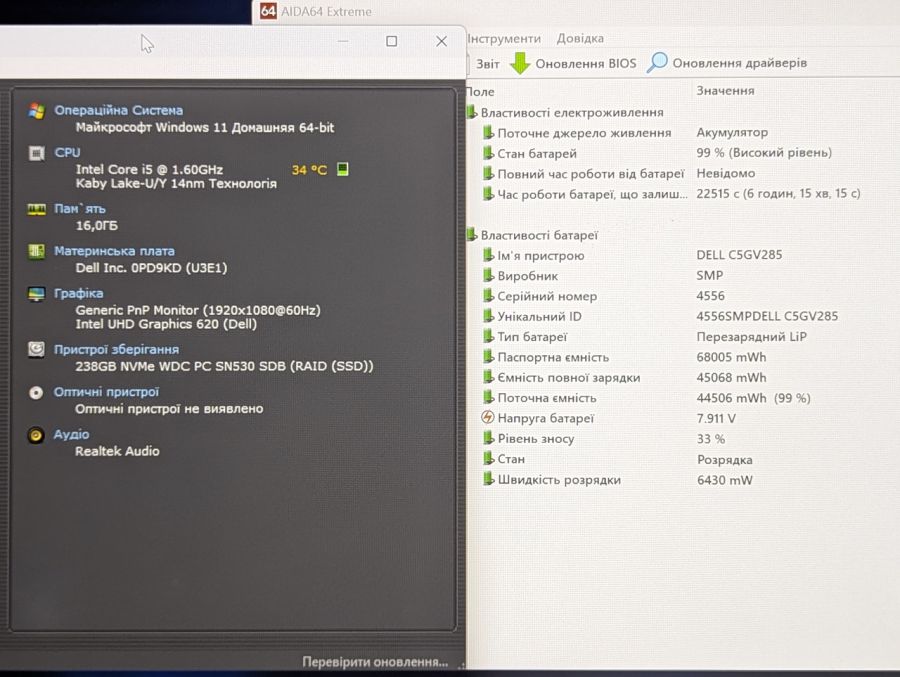Close the front system info window
Image resolution: width=900 pixels, height=677 pixels.
coord(441,41)
